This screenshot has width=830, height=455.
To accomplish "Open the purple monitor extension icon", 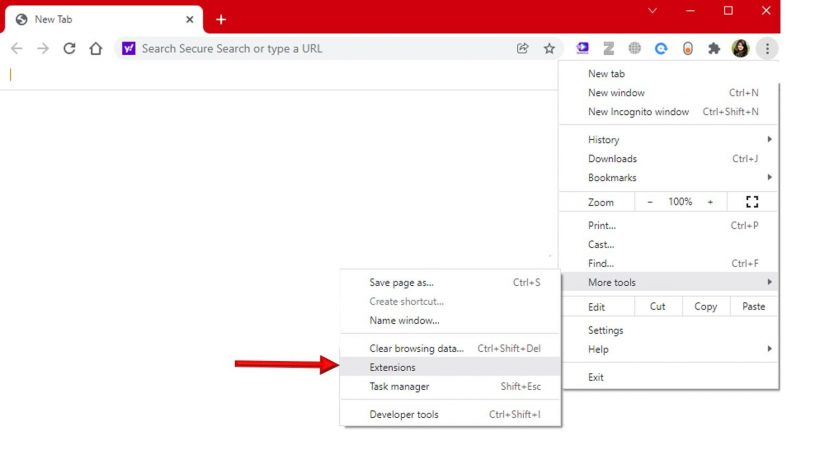I will (x=582, y=49).
